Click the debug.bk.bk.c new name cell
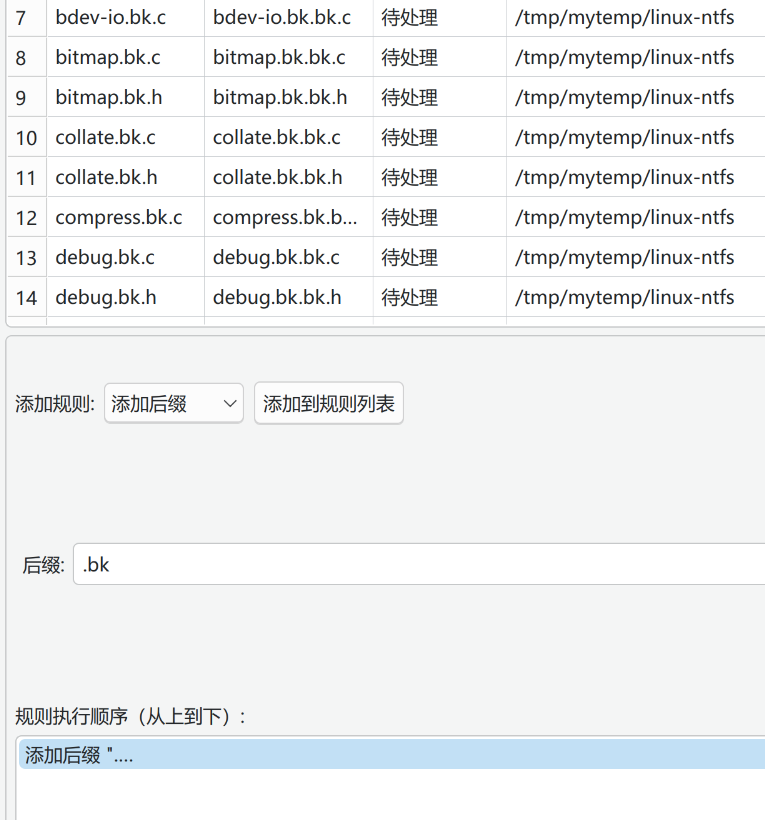This screenshot has height=820, width=765. 289,257
